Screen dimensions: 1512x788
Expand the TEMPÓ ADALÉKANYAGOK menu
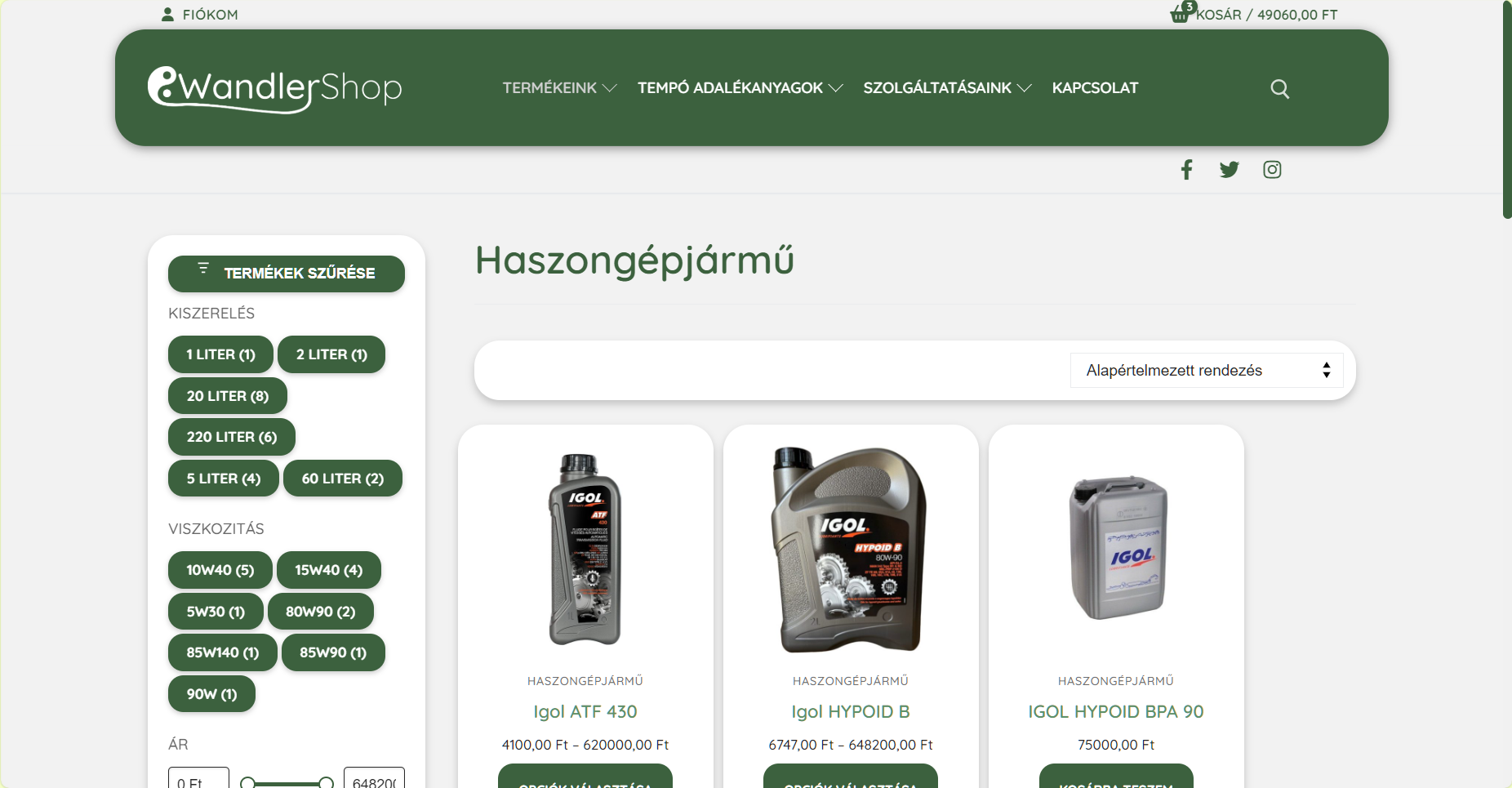pyautogui.click(x=740, y=87)
